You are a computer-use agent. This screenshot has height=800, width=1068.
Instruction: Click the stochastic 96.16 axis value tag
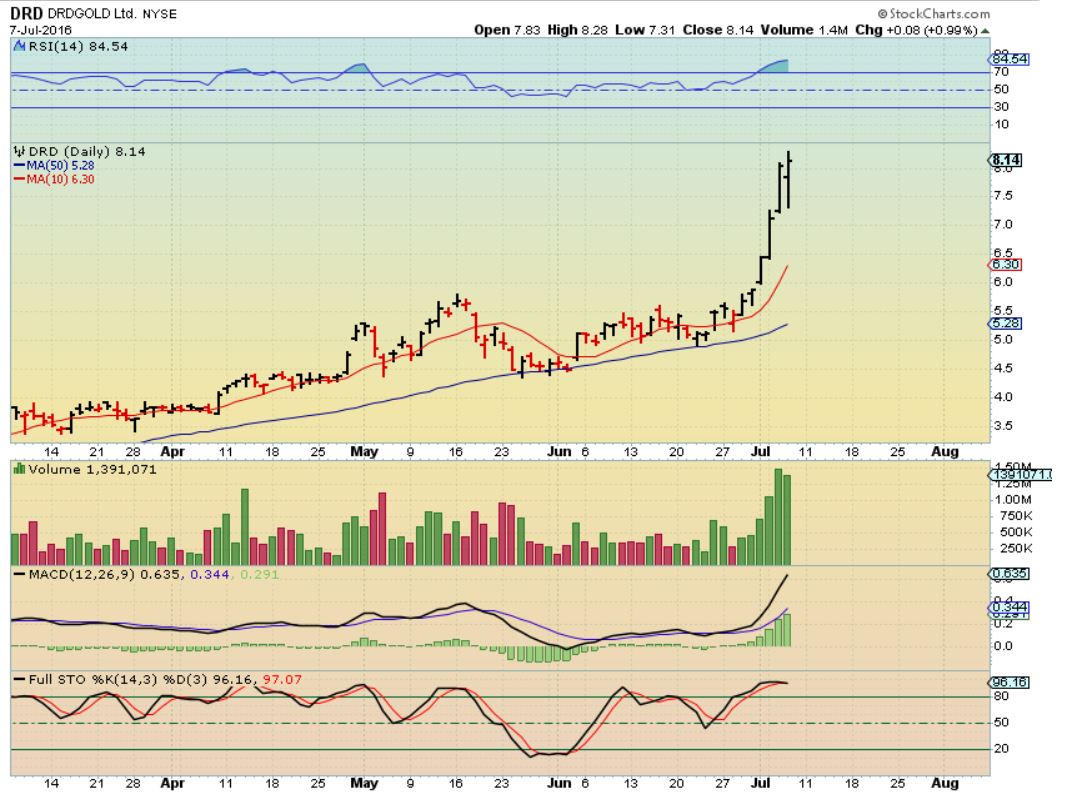1009,682
